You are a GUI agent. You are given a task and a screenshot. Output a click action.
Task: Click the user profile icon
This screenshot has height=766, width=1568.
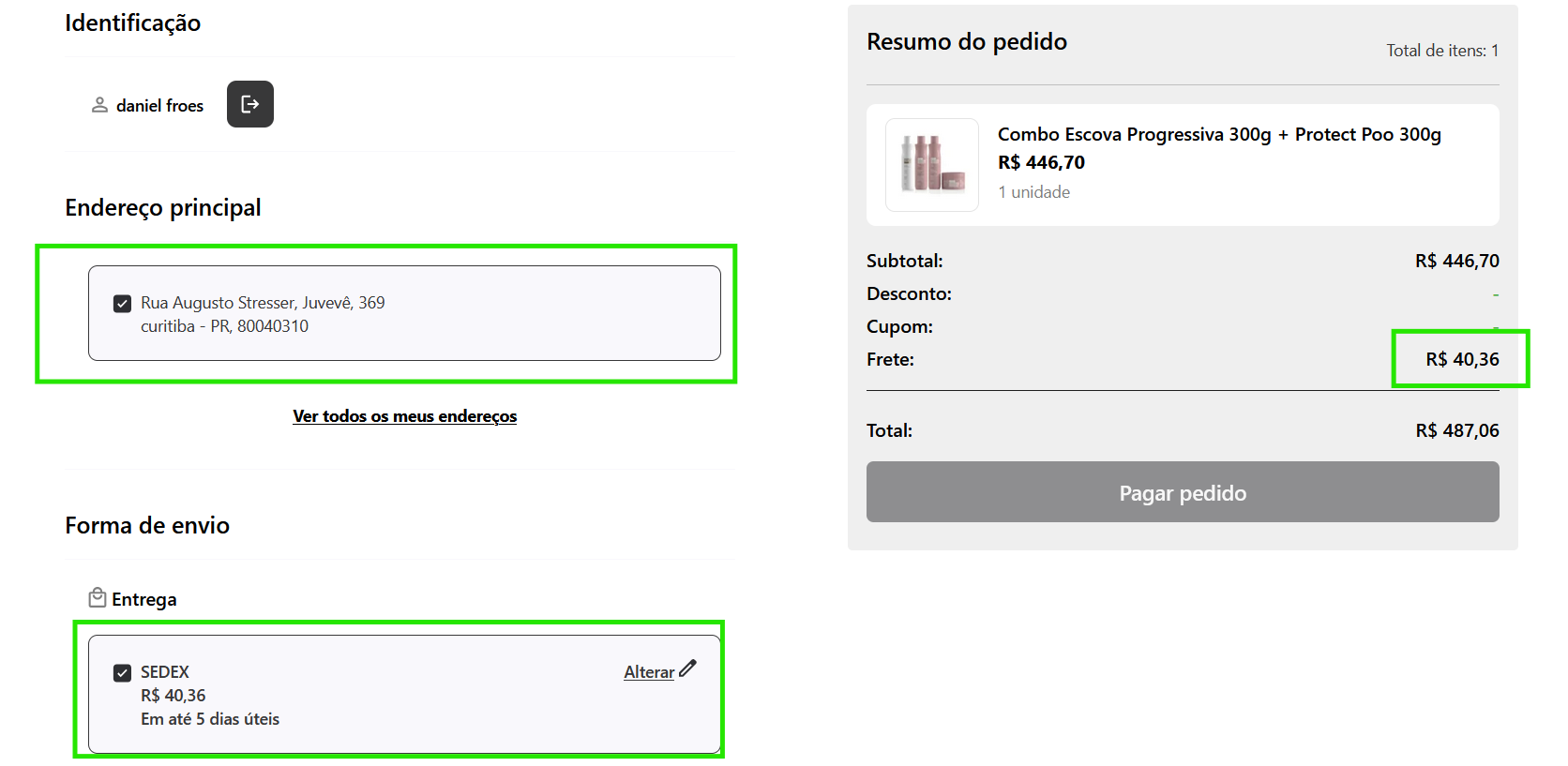point(99,105)
